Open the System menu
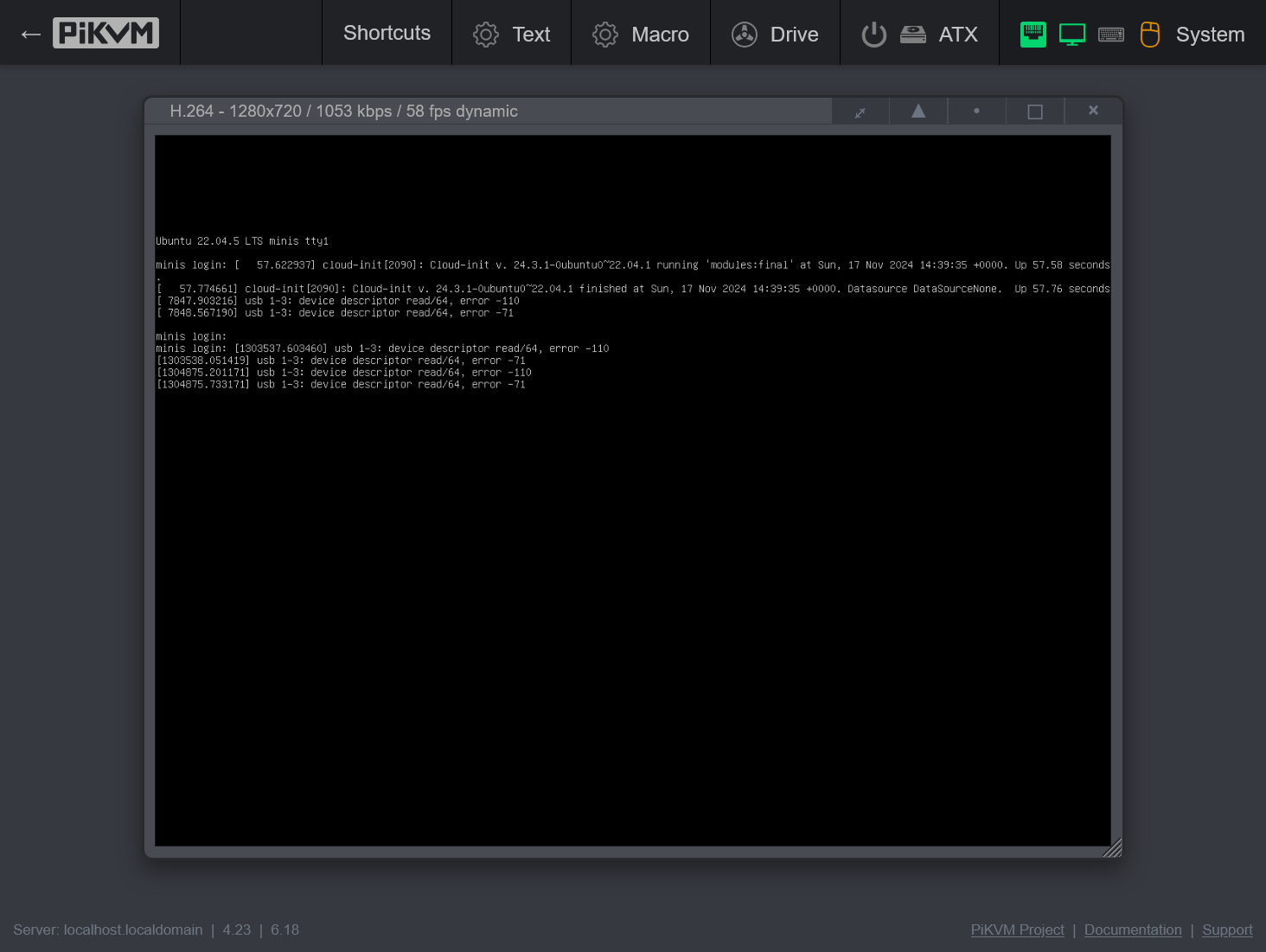The height and width of the screenshot is (952, 1266). [1210, 35]
